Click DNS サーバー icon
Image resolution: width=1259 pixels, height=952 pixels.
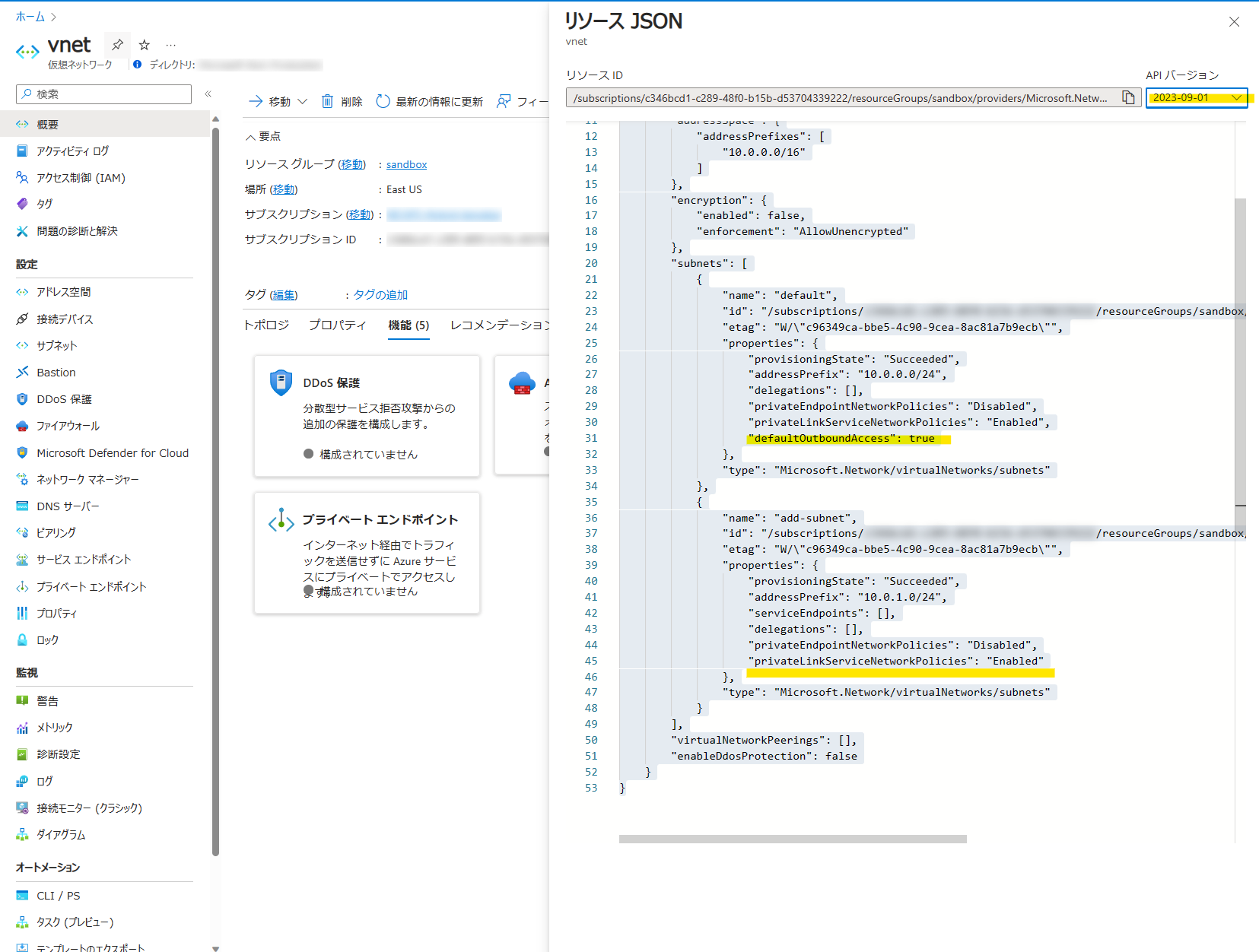tap(22, 506)
